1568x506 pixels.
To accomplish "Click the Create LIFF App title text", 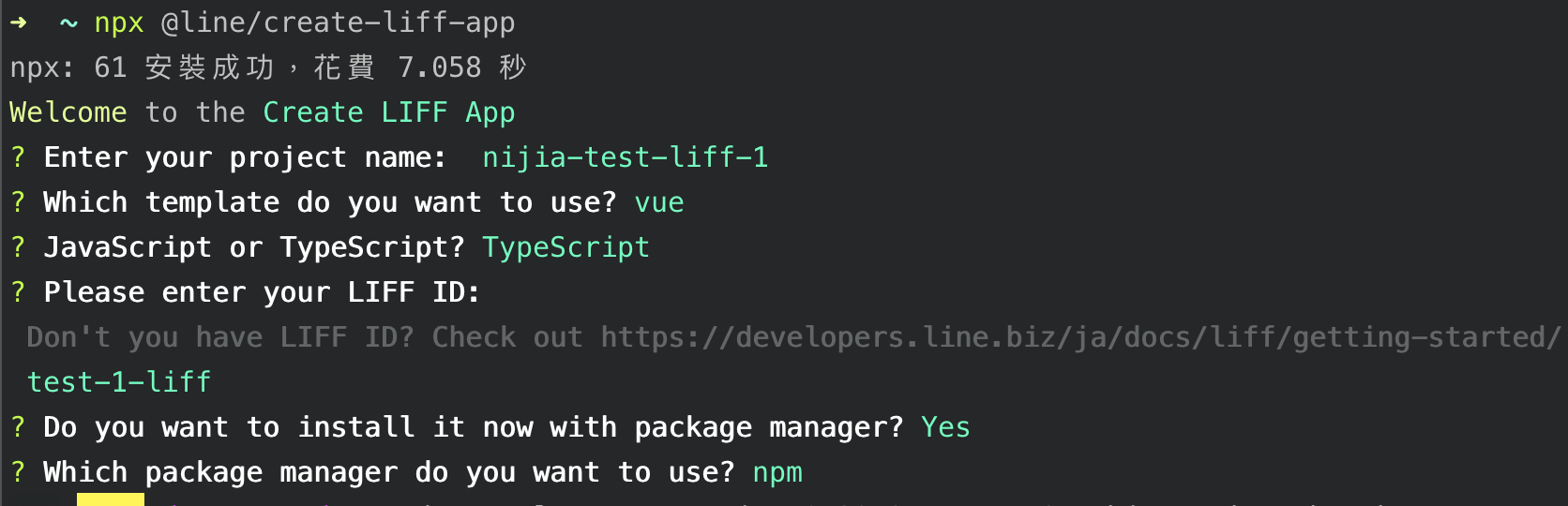I will [388, 112].
